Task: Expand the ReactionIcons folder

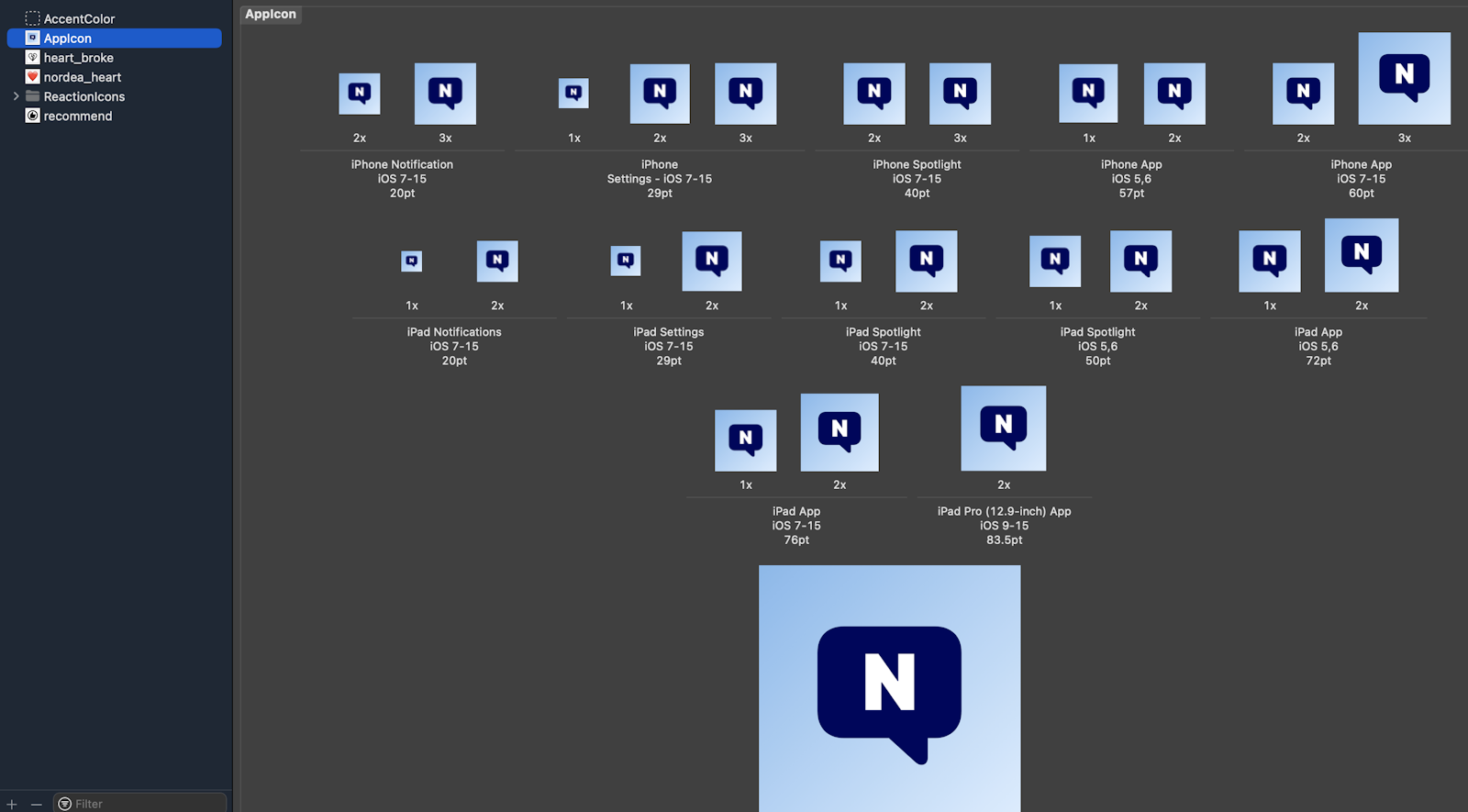Action: coord(16,96)
